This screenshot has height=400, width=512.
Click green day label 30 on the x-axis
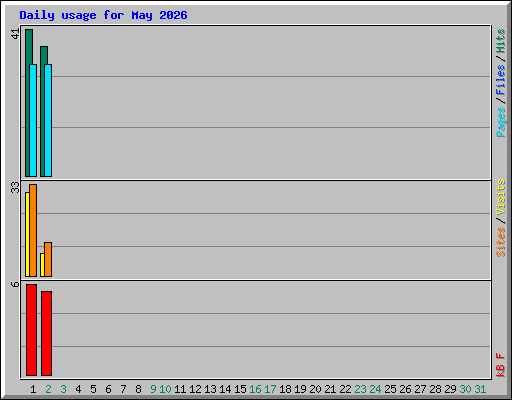[x=465, y=389]
